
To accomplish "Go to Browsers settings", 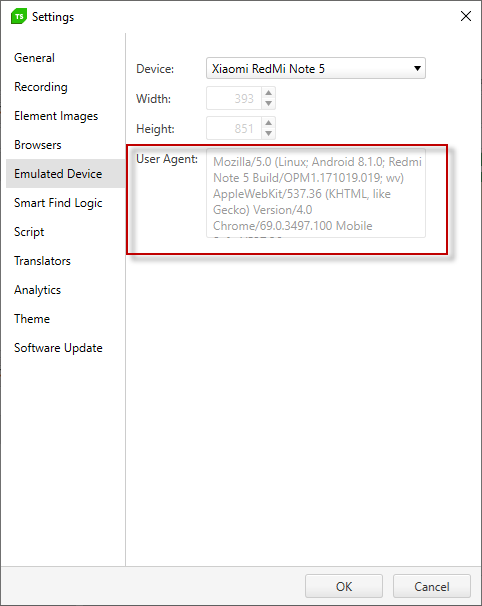I will pos(65,145).
